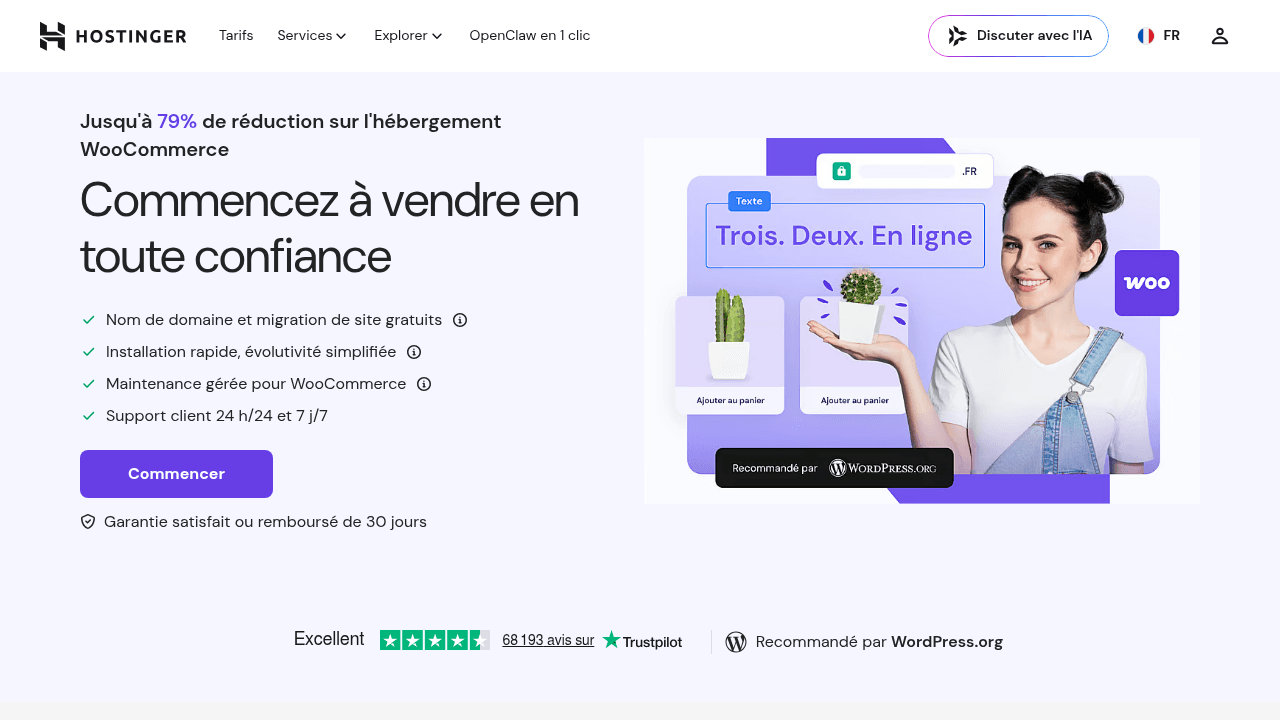Click the green lock icon in URL bar
This screenshot has height=720, width=1280.
click(x=842, y=171)
